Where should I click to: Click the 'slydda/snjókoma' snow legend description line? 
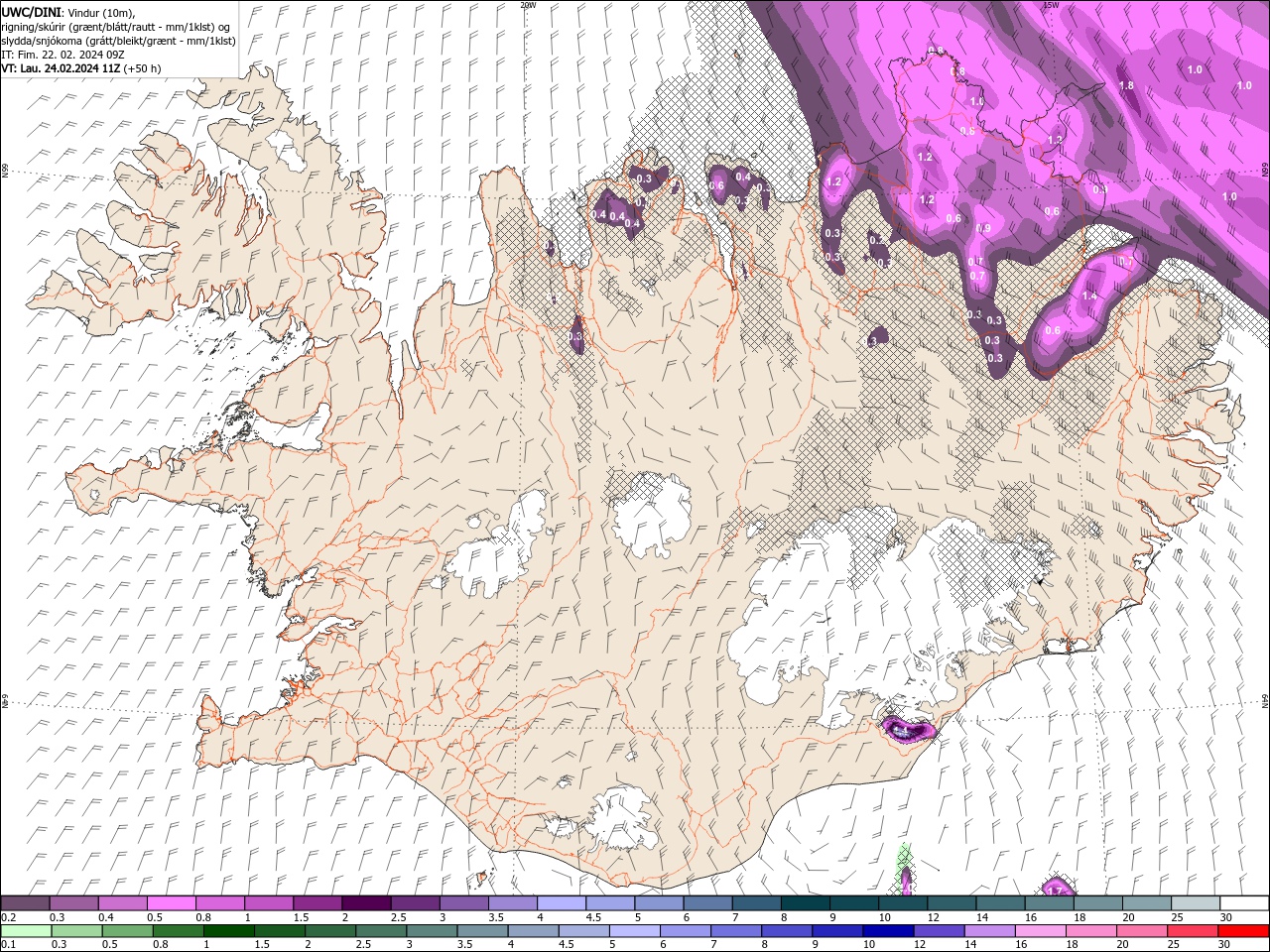[x=118, y=41]
